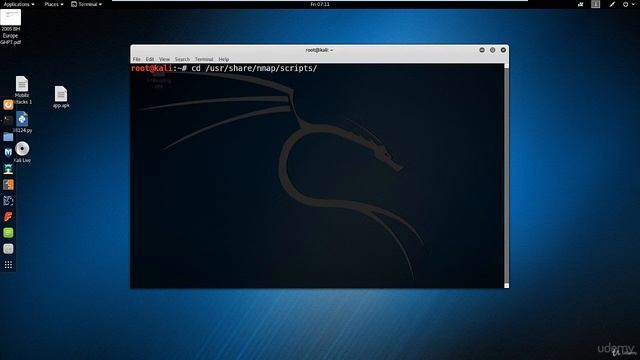Open the Files folder icon in dock
Screen dimensions: 640x360
(x=8, y=137)
